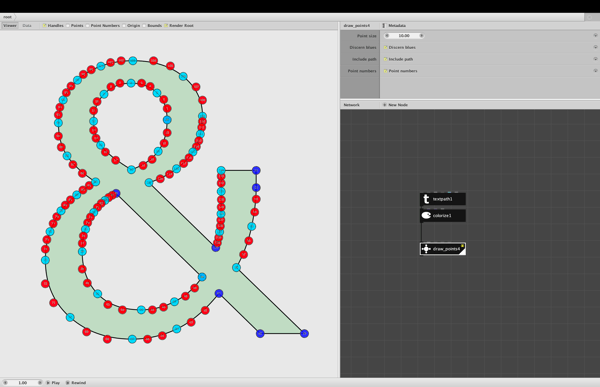Click the frame number field showing 1.00
The image size is (600, 387).
23,383
